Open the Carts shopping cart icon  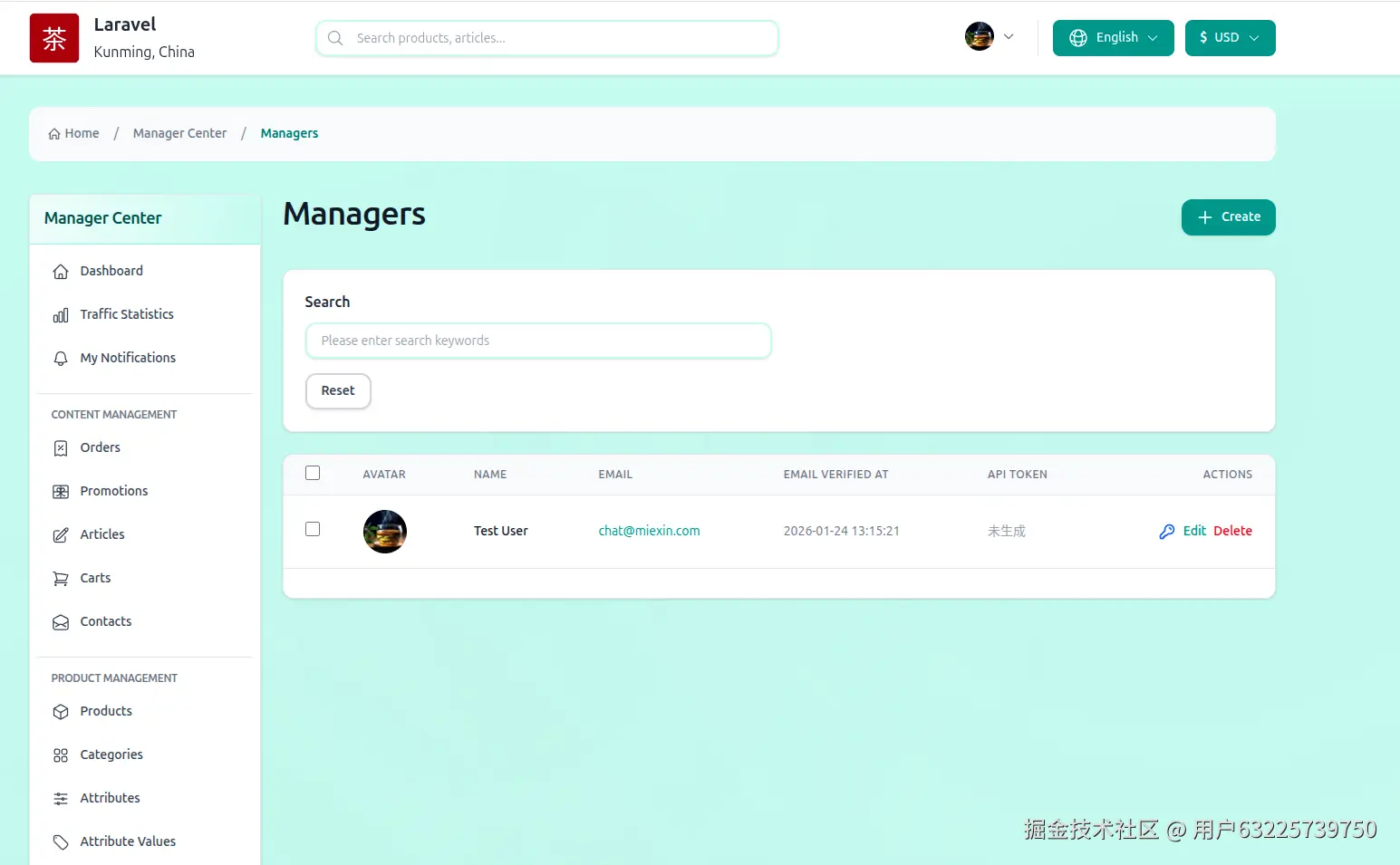click(x=60, y=578)
